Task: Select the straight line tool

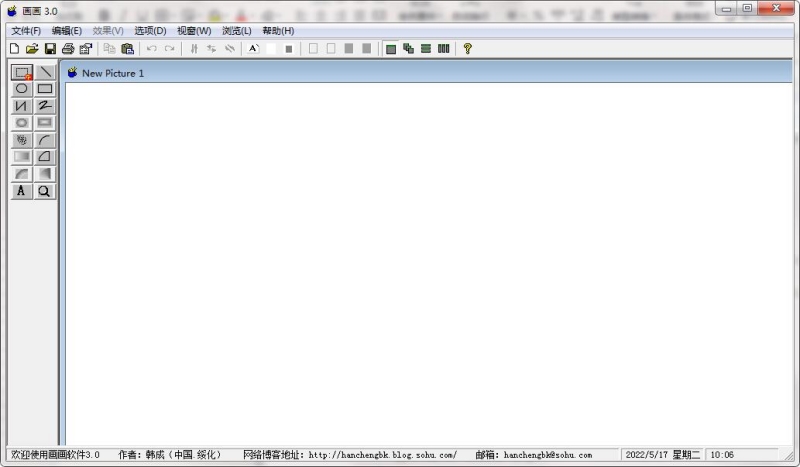Action: [45, 72]
